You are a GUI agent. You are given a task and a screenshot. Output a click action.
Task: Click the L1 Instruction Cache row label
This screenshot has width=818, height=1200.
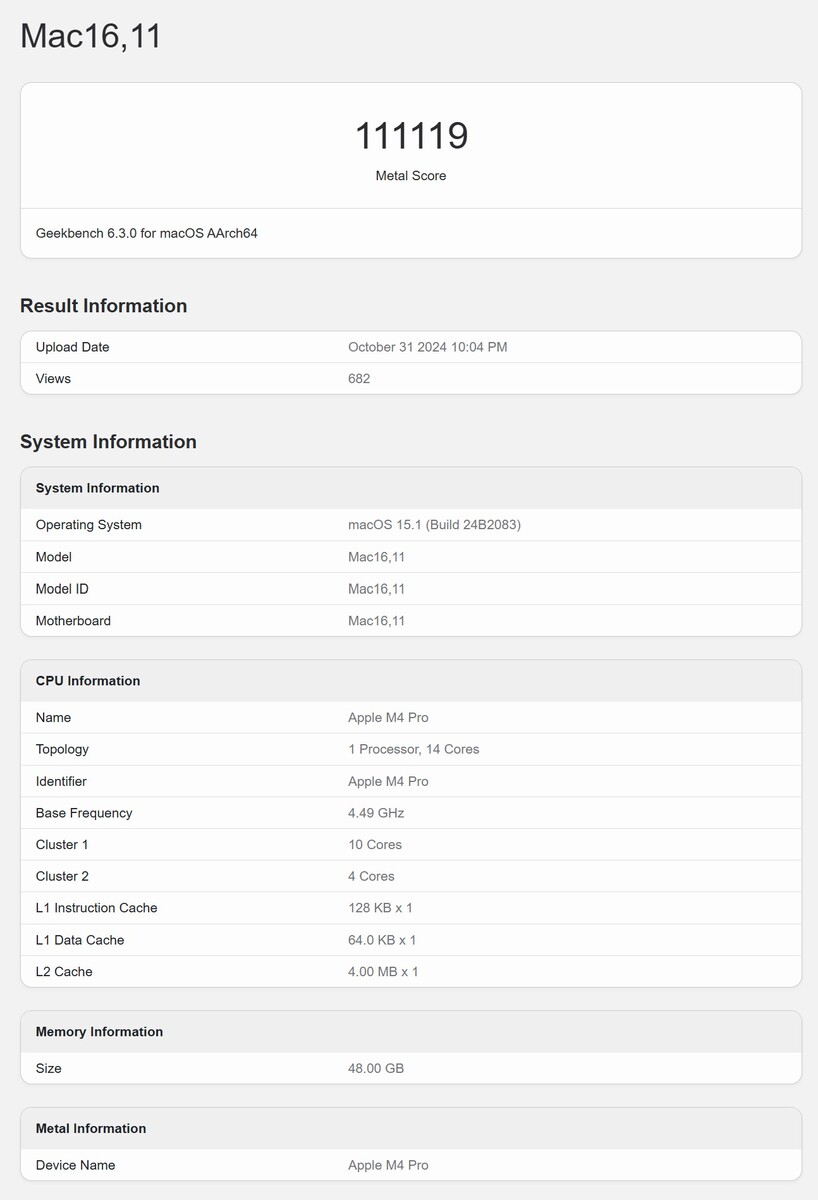[x=96, y=908]
